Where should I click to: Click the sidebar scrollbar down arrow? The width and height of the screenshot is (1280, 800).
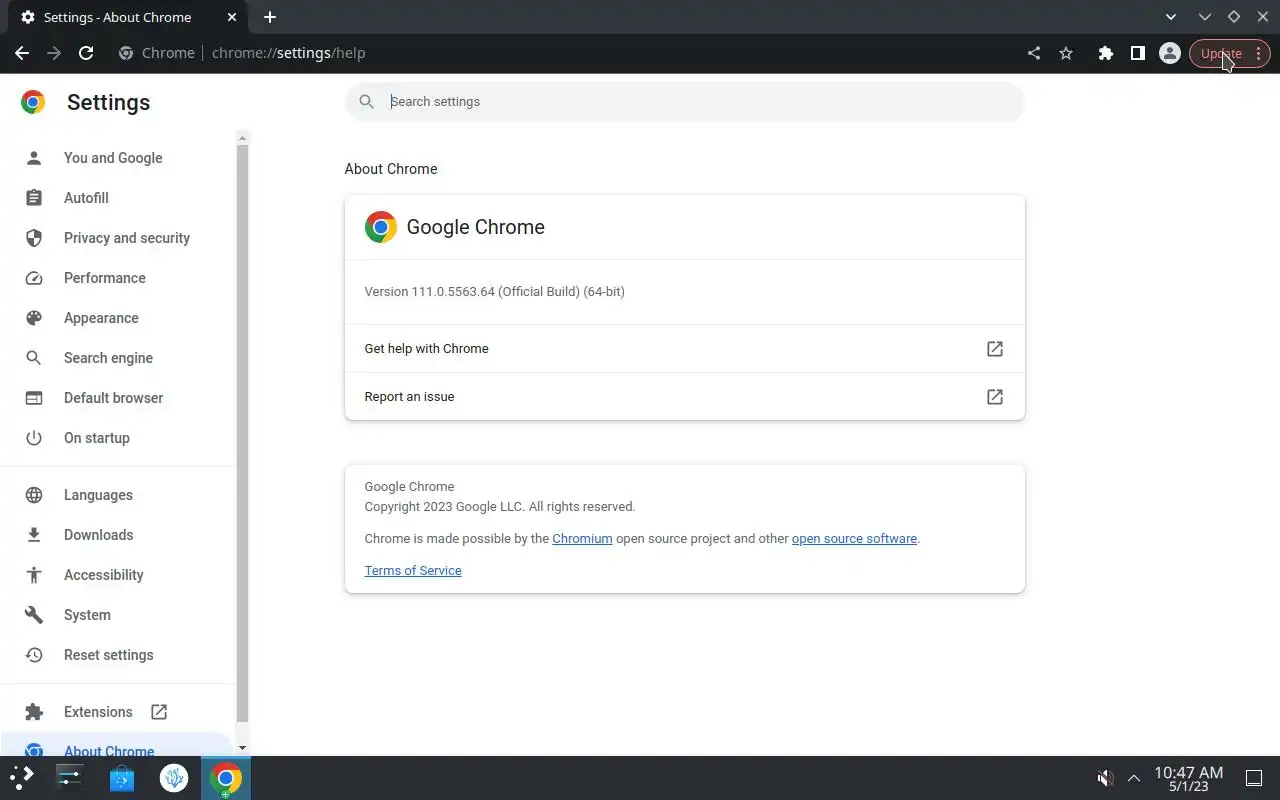[x=241, y=748]
